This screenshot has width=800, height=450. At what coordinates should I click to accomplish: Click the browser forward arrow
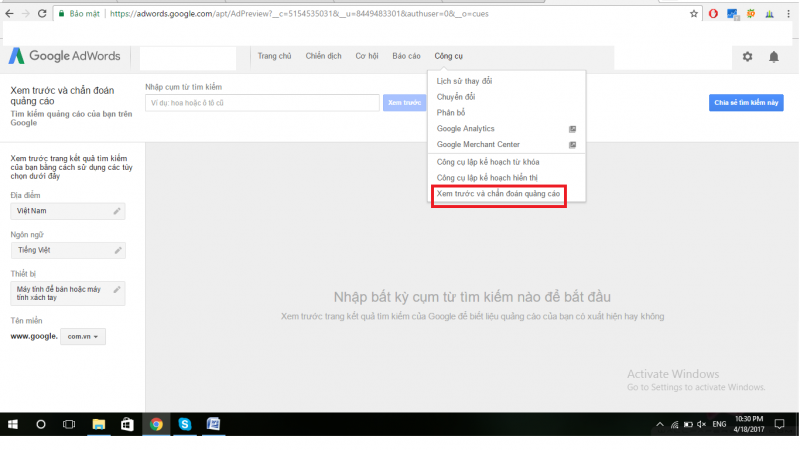[x=26, y=14]
